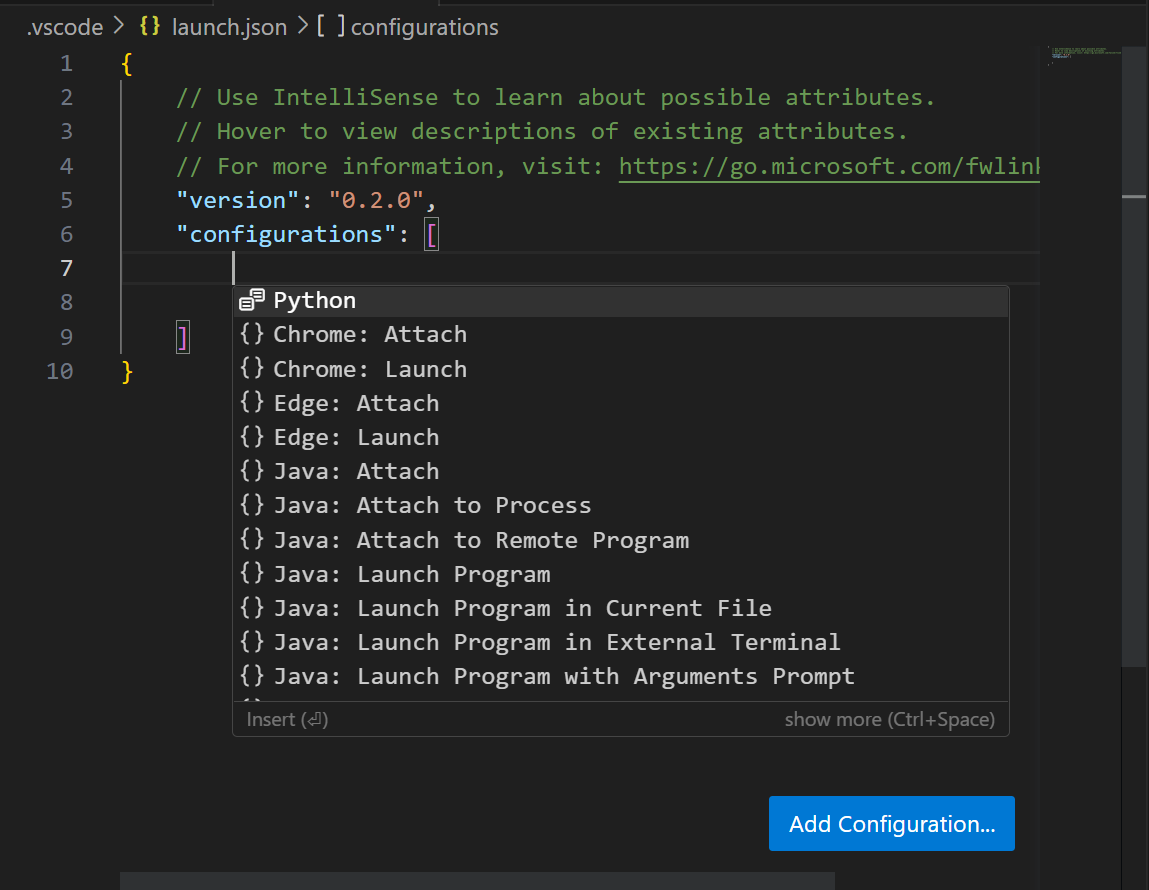Click show more (Ctrl+Space) in suggestion footer
1149x890 pixels.
[890, 719]
